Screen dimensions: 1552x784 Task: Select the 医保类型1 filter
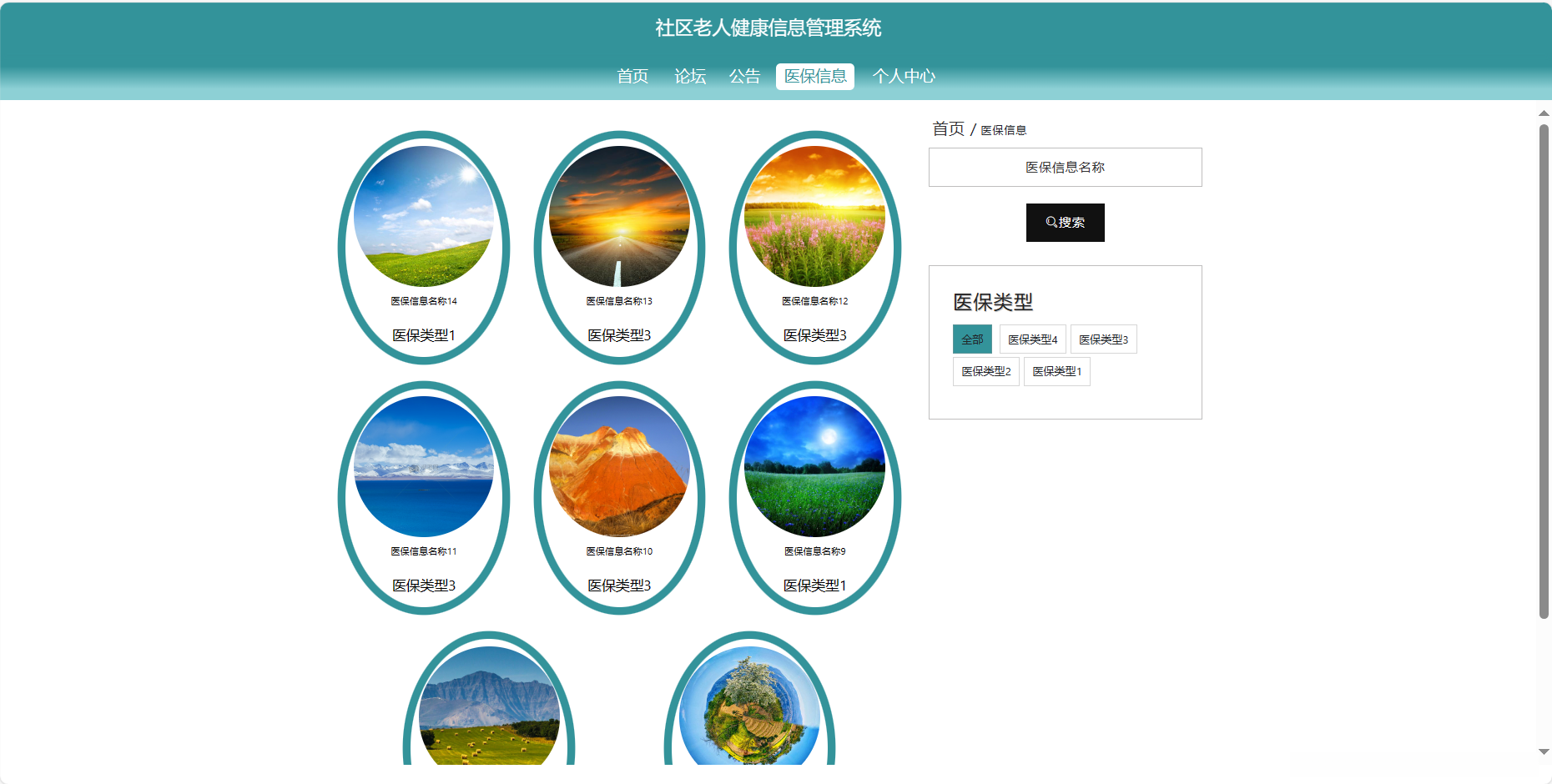(1056, 371)
